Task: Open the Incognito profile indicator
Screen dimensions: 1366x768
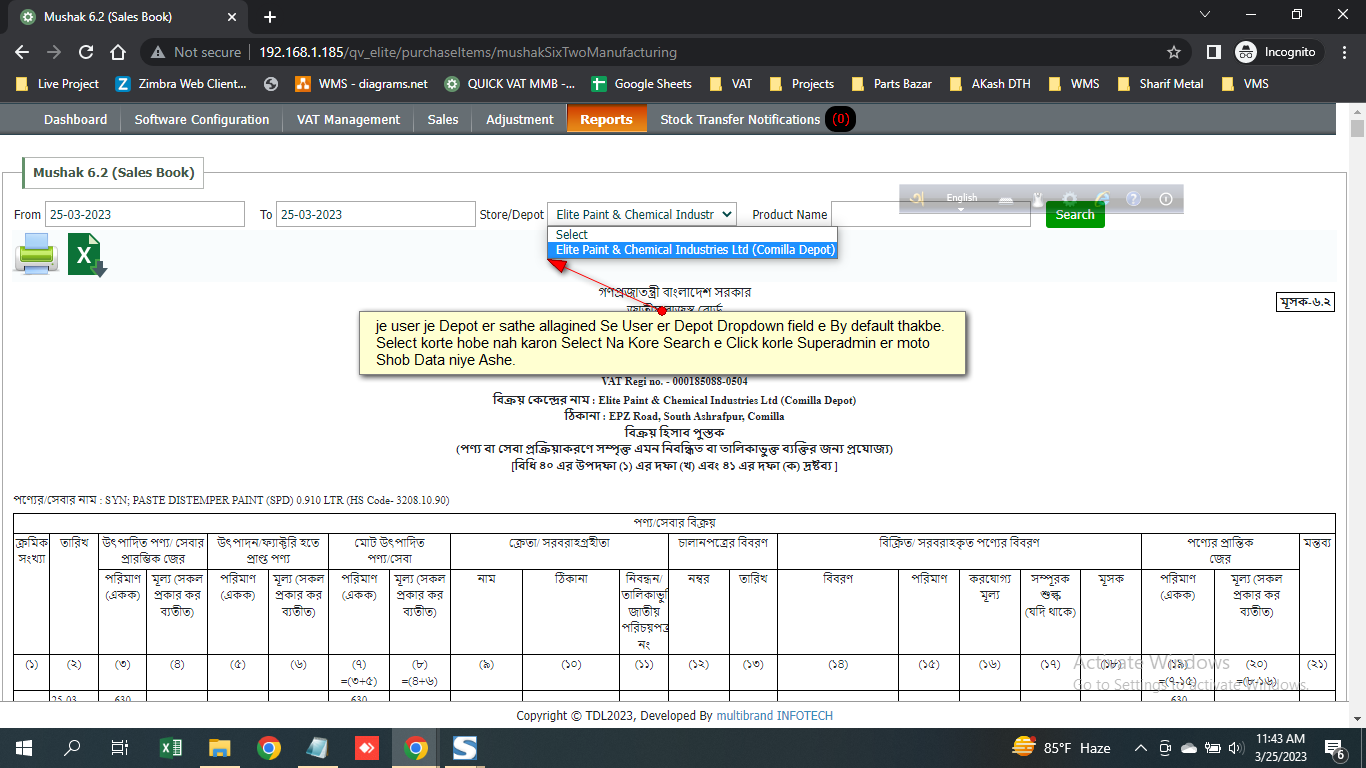Action: pos(1279,52)
